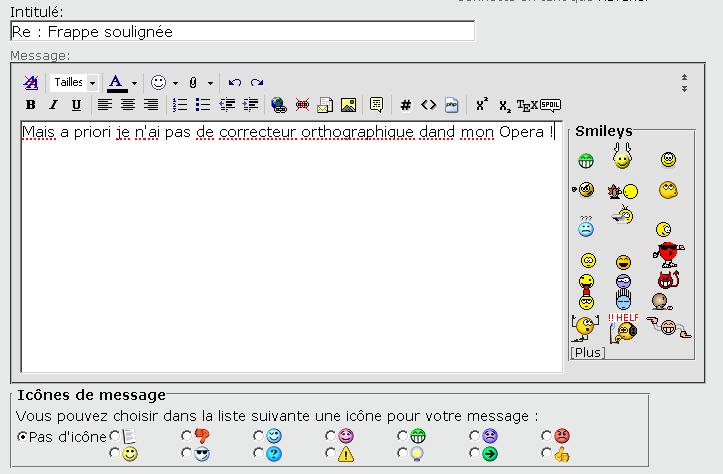Image resolution: width=723 pixels, height=474 pixels.
Task: Insert an image
Action: click(x=348, y=105)
